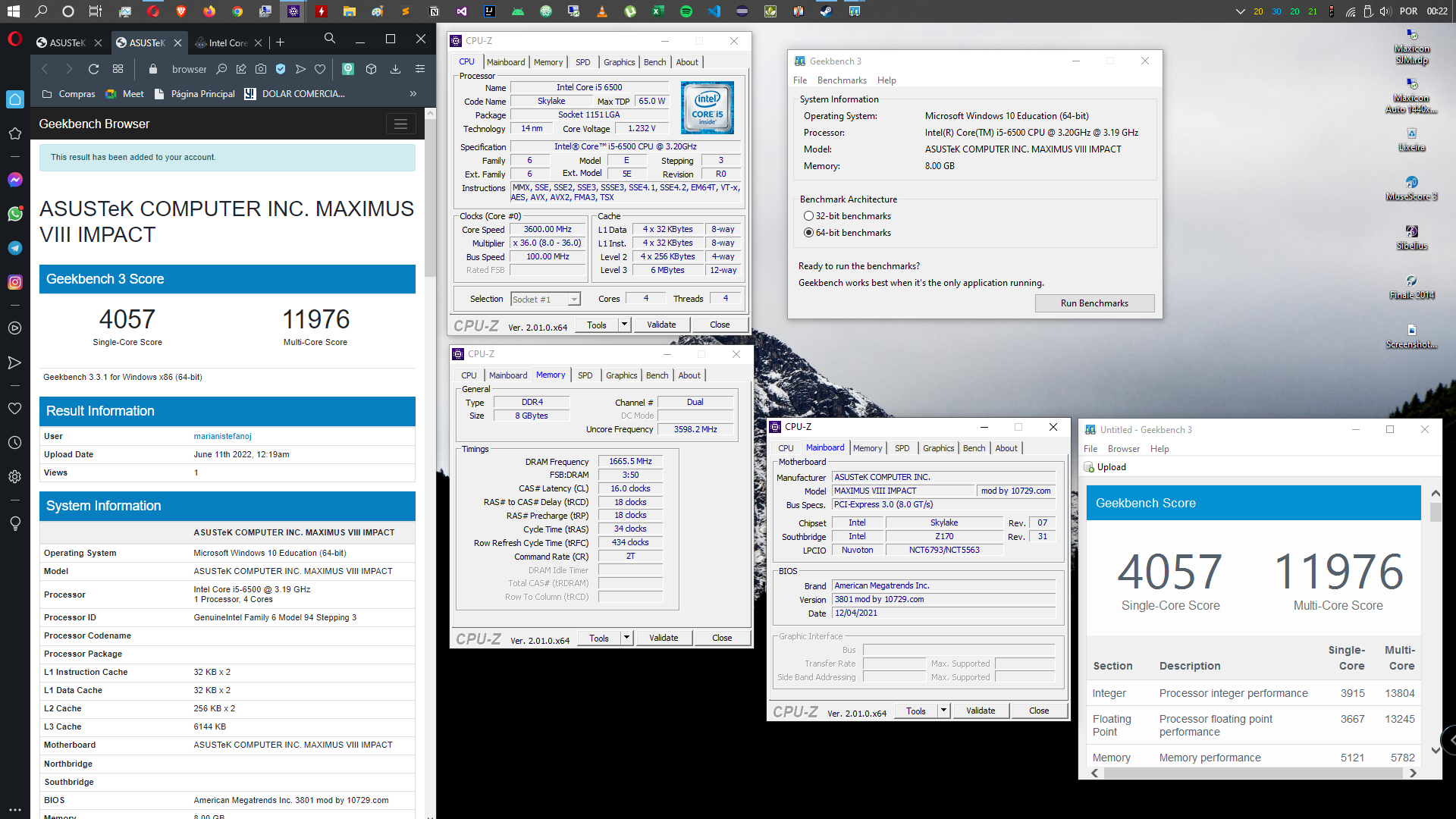Open Página Principal bookmark
Image resolution: width=1456 pixels, height=819 pixels.
[194, 94]
